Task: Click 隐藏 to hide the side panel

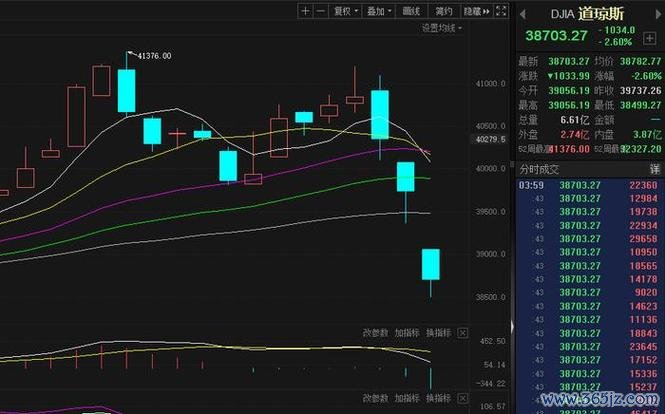Action: [x=477, y=11]
